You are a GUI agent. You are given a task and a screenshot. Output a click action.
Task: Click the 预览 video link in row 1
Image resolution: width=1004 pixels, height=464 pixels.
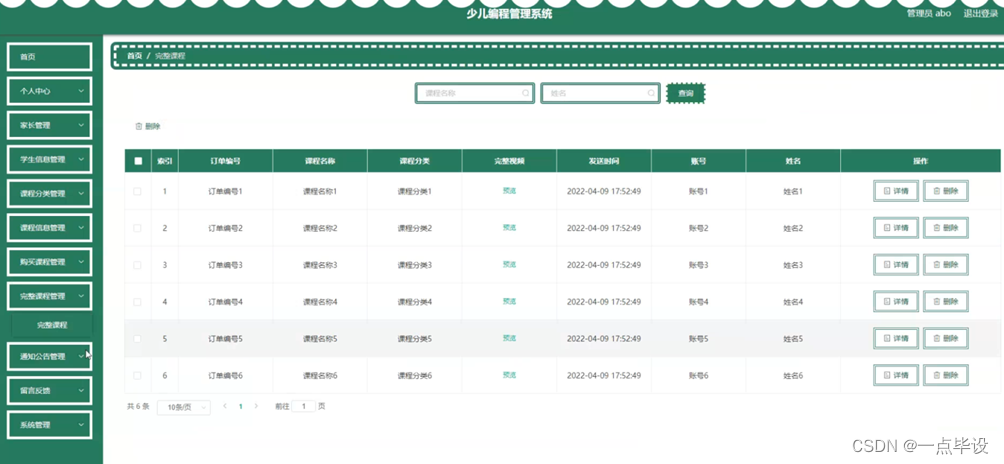click(x=509, y=191)
